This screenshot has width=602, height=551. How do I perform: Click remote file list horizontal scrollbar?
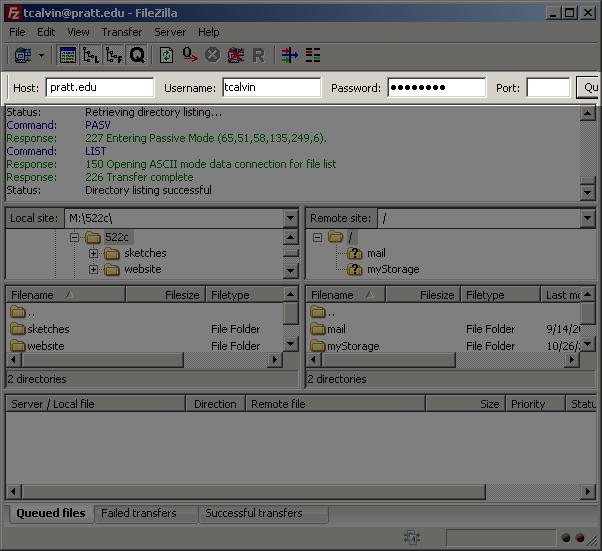coord(389,360)
